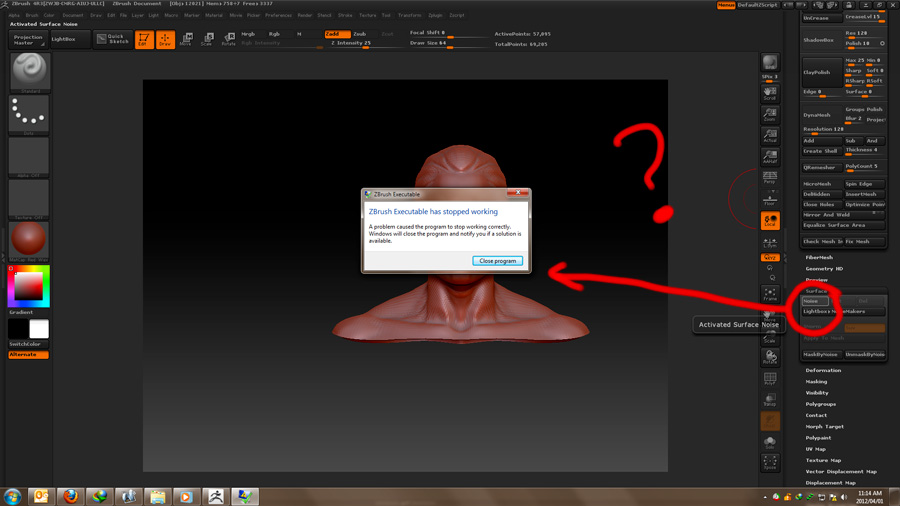Open the Material menu
The height and width of the screenshot is (506, 900).
point(214,15)
